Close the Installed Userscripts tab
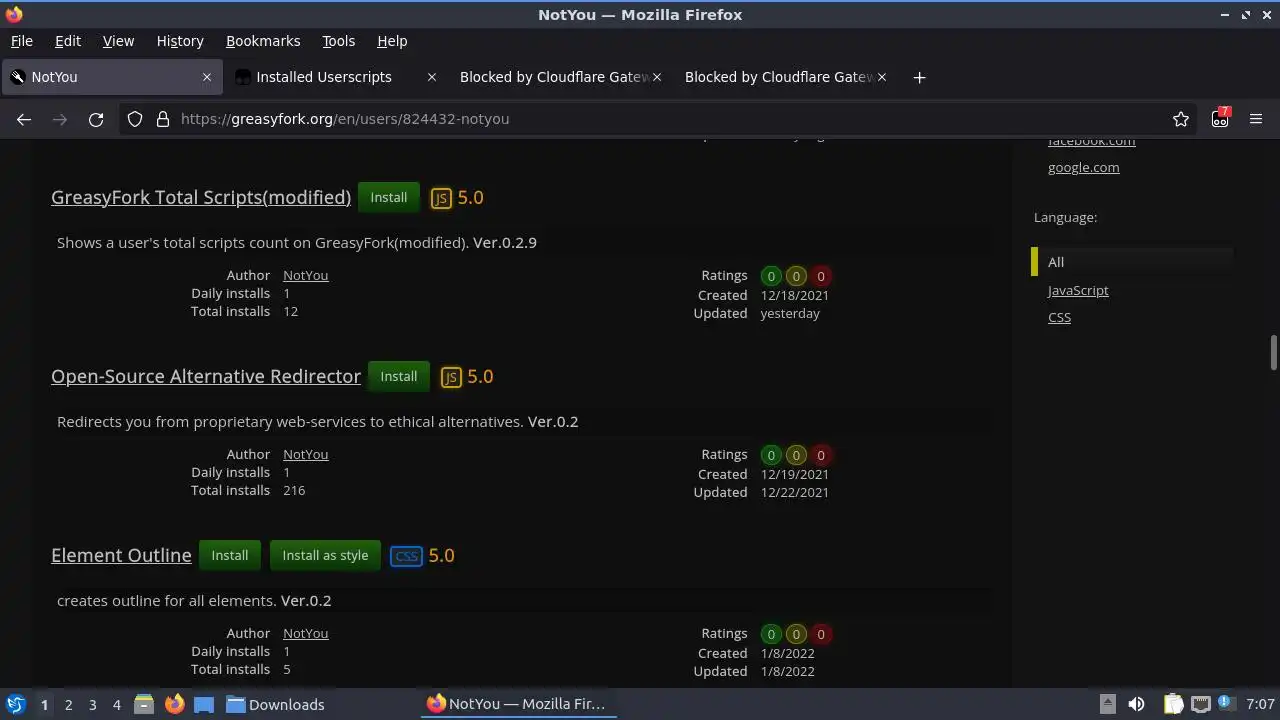 tap(432, 77)
